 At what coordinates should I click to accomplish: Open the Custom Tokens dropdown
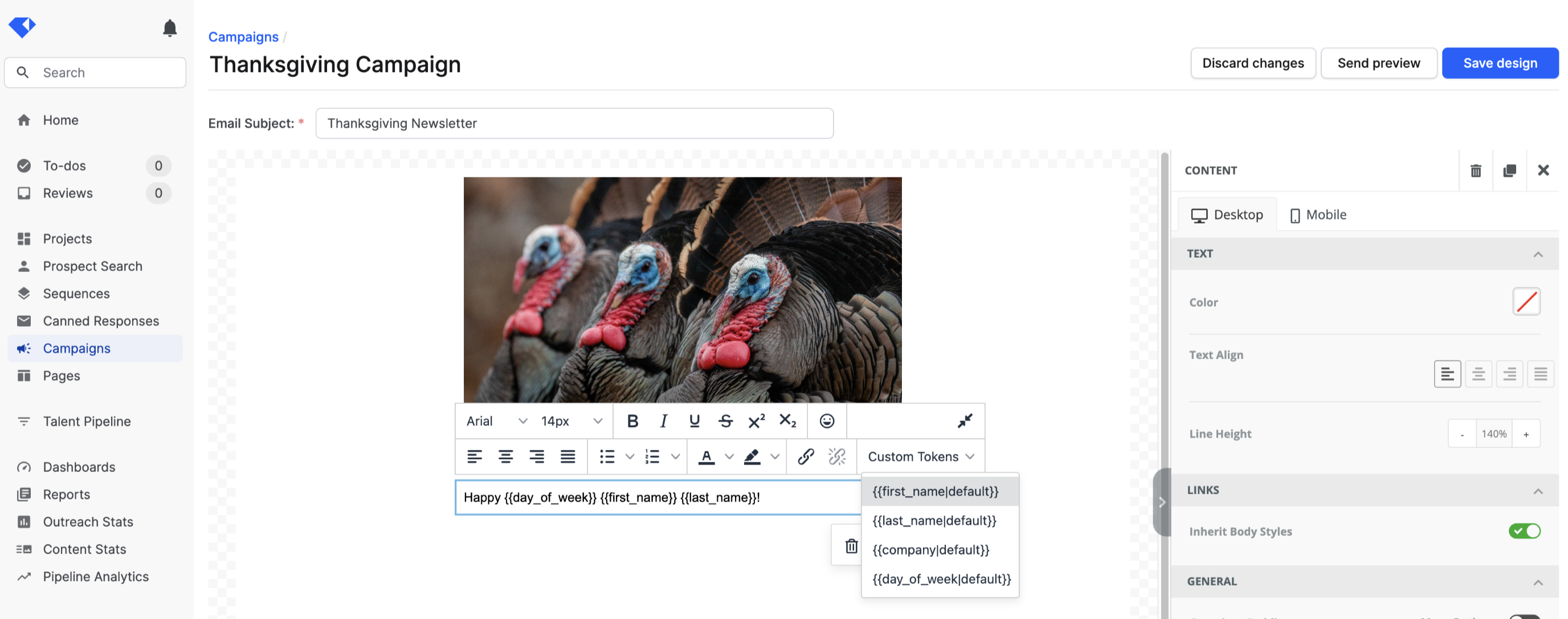[x=921, y=457]
